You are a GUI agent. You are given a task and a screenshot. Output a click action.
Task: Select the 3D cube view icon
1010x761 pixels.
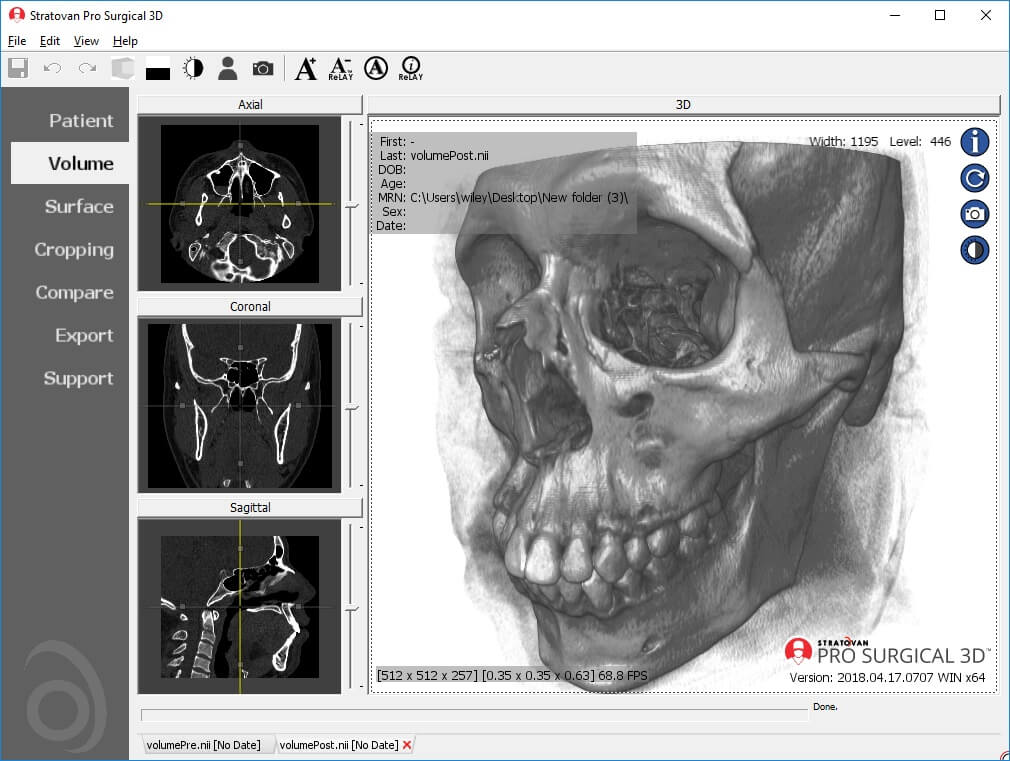pyautogui.click(x=122, y=68)
